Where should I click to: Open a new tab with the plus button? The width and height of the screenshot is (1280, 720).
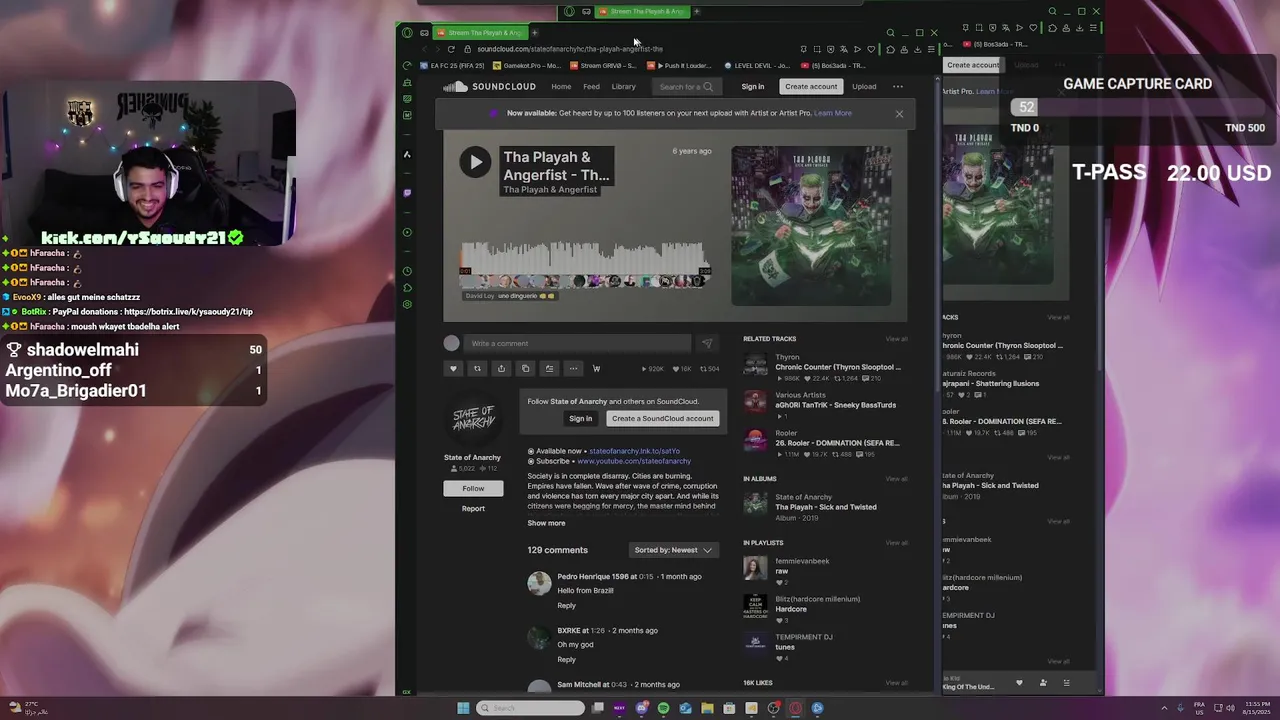tap(534, 33)
